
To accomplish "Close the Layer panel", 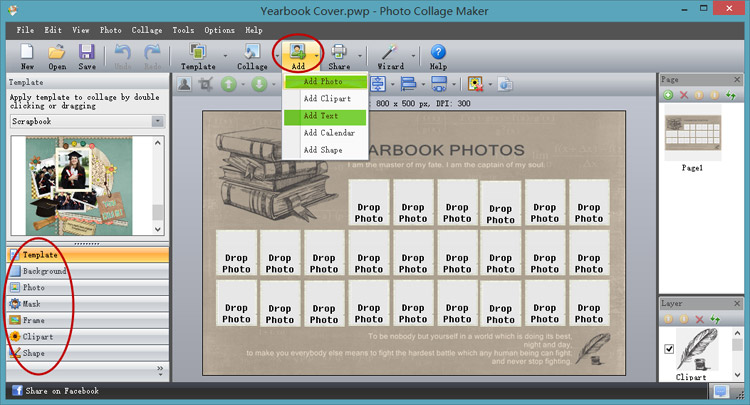I will tap(737, 303).
